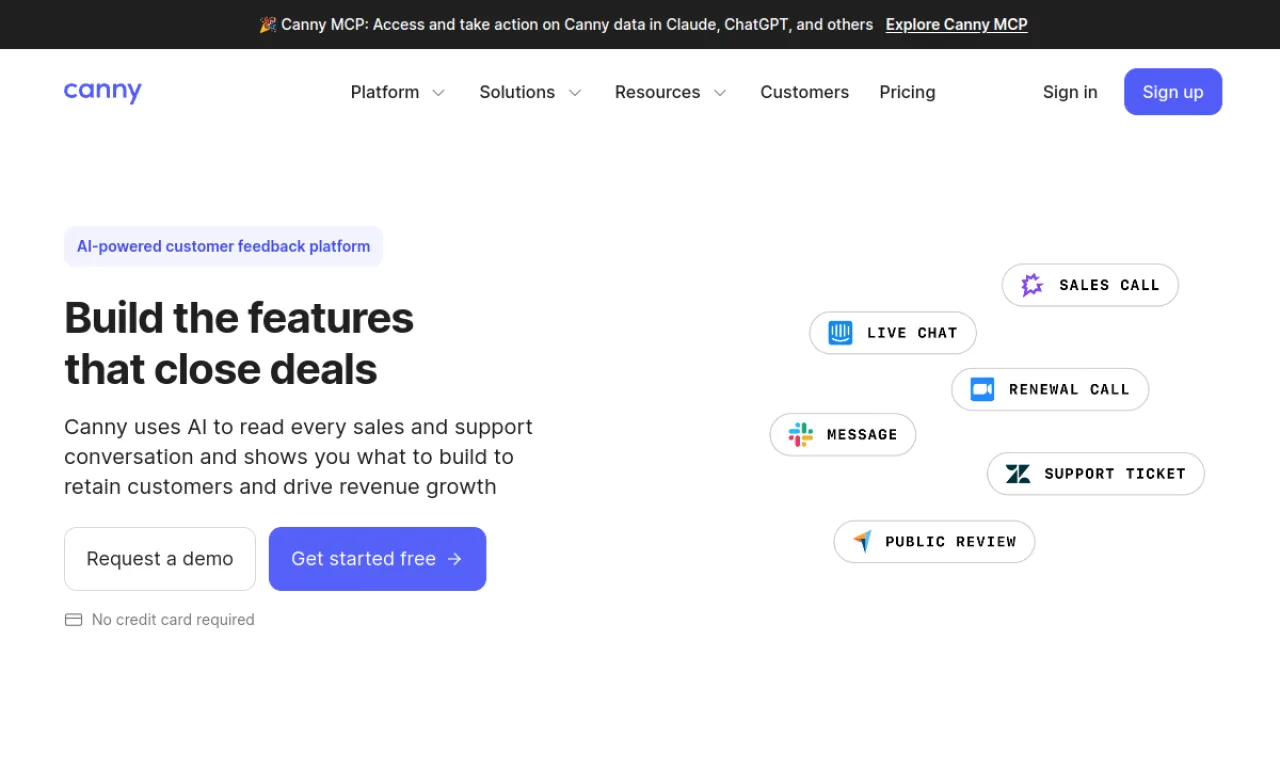Select the PUBLIC REVIEW pill label
Viewport: 1280px width, 768px height.
pos(950,542)
